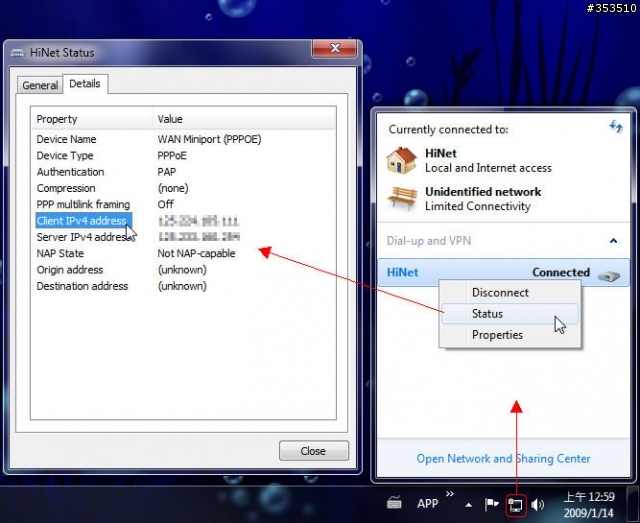Select the Client IPv4 address row
The height and width of the screenshot is (523, 640).
point(183,221)
